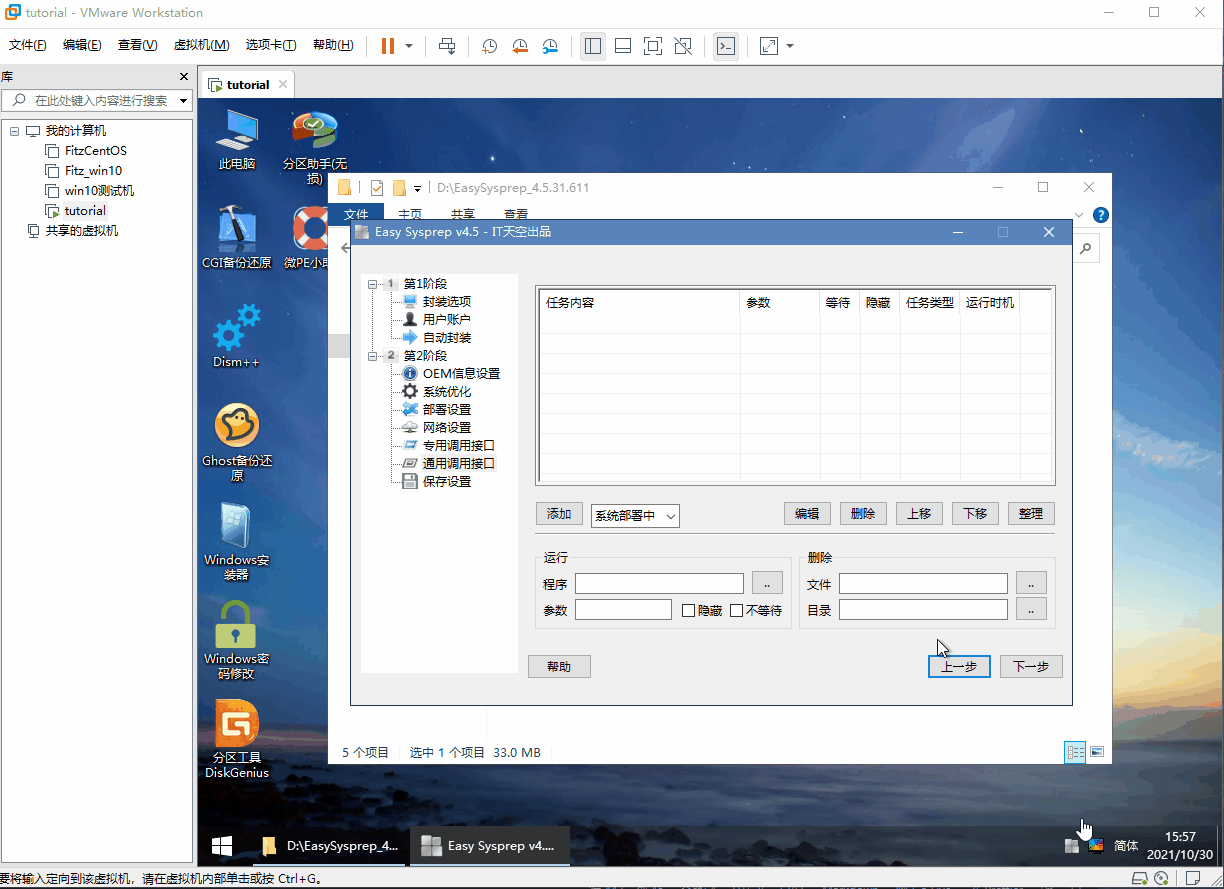This screenshot has width=1224, height=889.
Task: Select 系统优化 in the tree
Action: (446, 392)
